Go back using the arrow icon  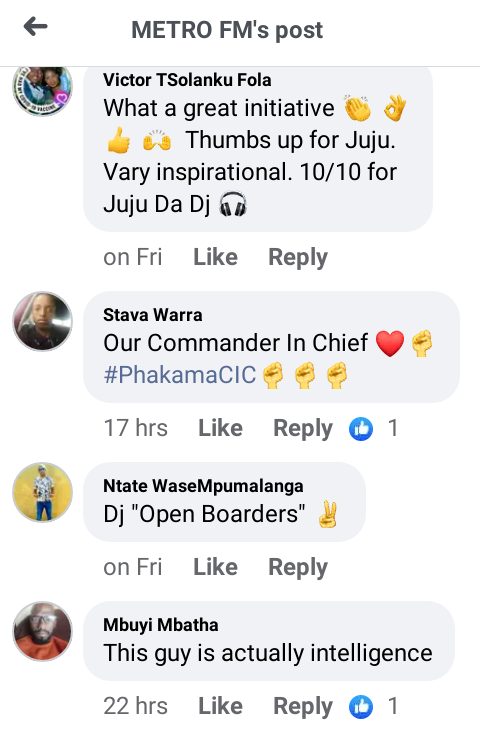tap(35, 27)
